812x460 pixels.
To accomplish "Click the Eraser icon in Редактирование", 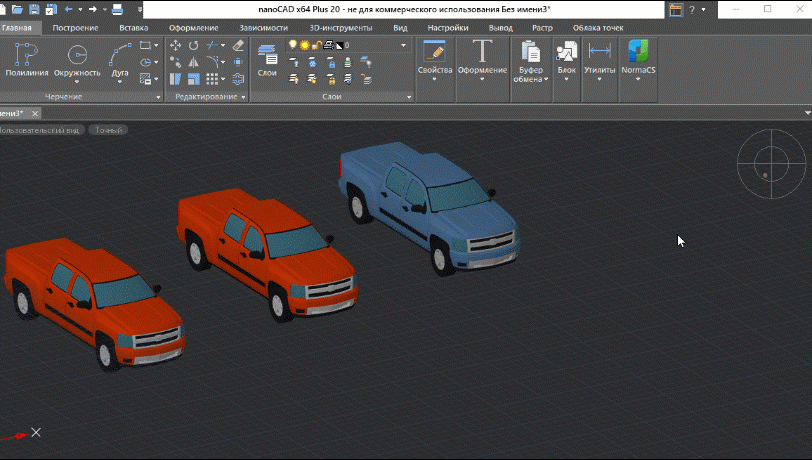I will point(238,45).
